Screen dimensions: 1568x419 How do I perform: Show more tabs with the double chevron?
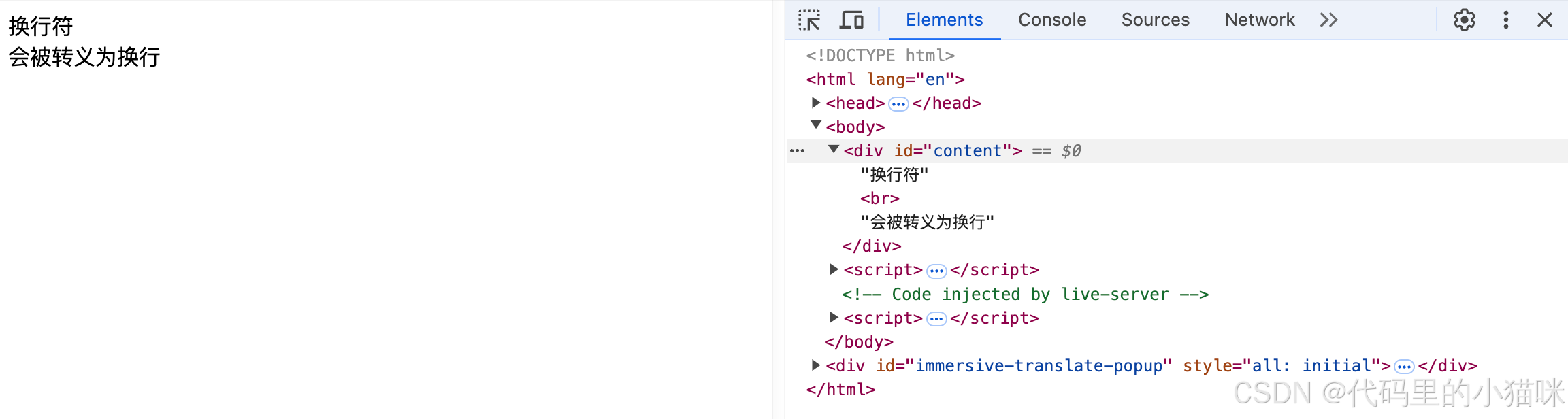pyautogui.click(x=1328, y=20)
